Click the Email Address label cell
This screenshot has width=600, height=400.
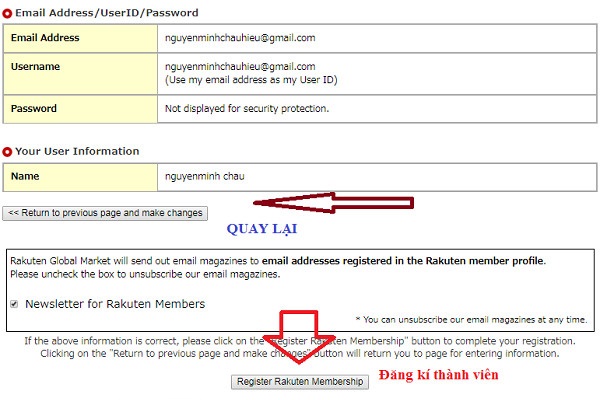coord(80,38)
